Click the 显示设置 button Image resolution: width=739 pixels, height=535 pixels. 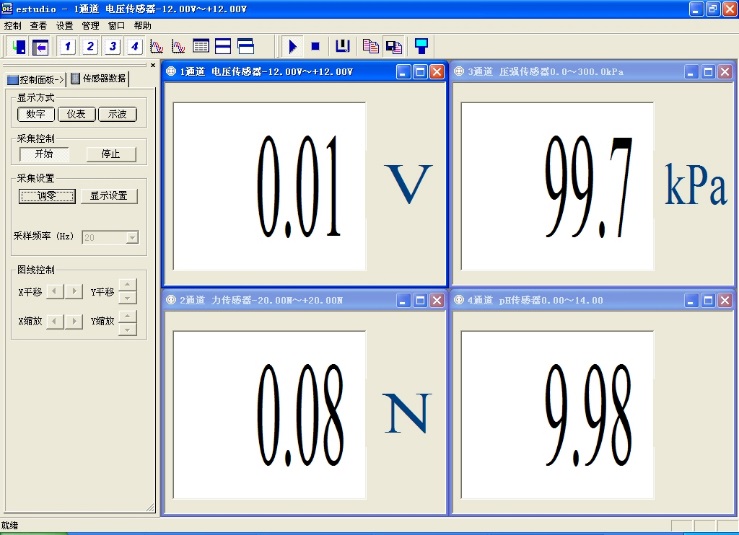[x=109, y=196]
